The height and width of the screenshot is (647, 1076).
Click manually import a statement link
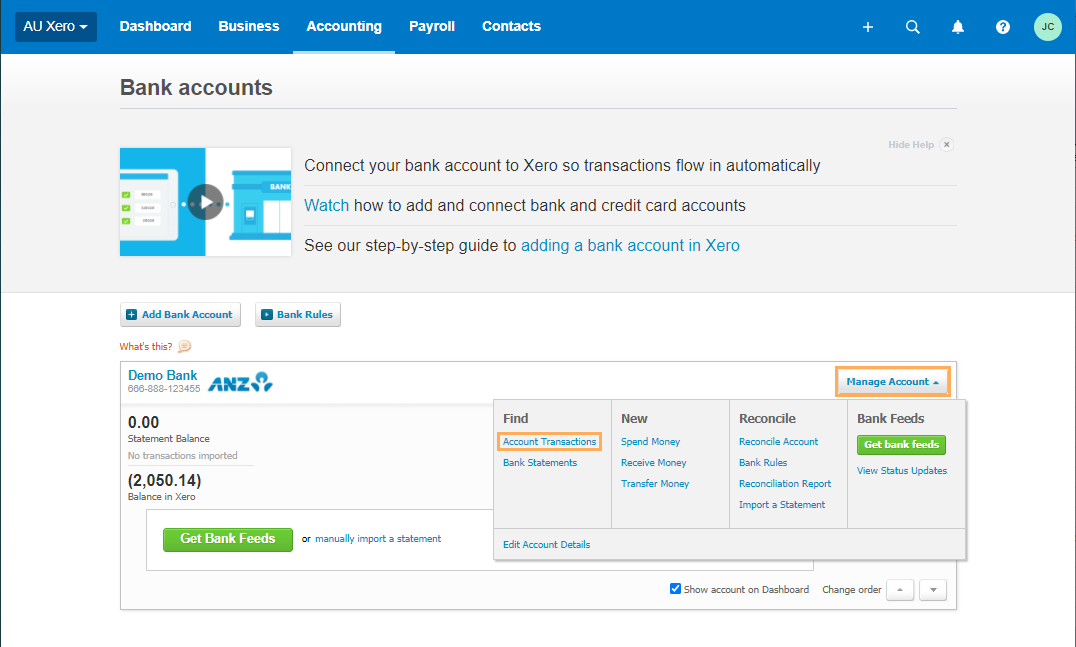378,539
